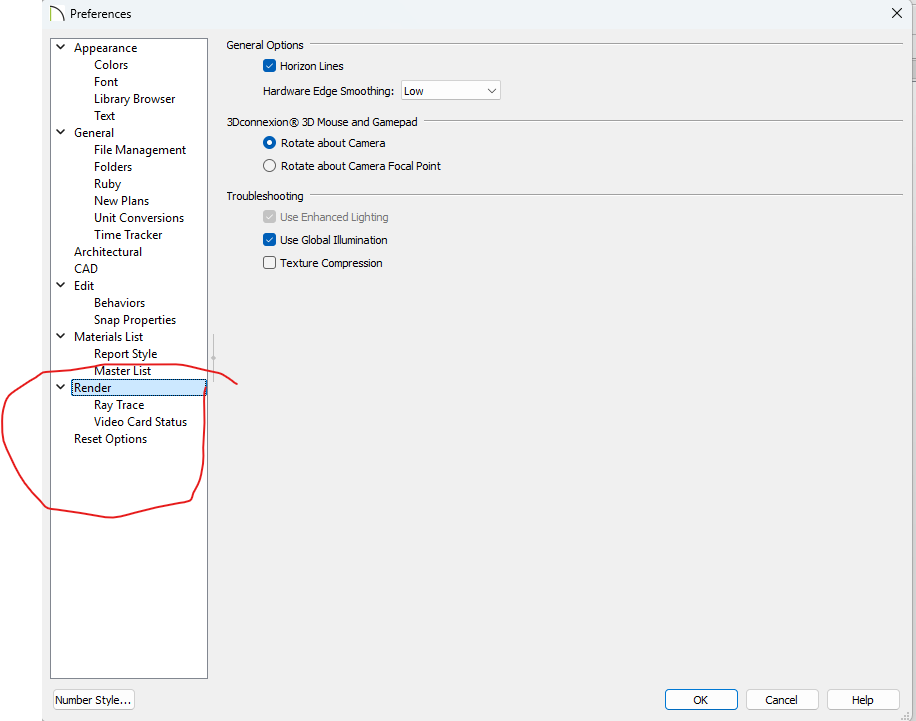Open the Colors preferences page
The height and width of the screenshot is (721, 916).
click(x=111, y=65)
